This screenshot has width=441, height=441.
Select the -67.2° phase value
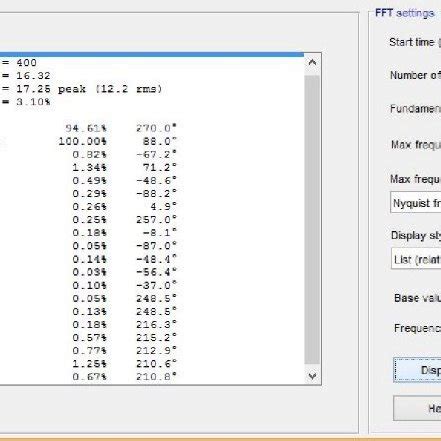[156, 154]
